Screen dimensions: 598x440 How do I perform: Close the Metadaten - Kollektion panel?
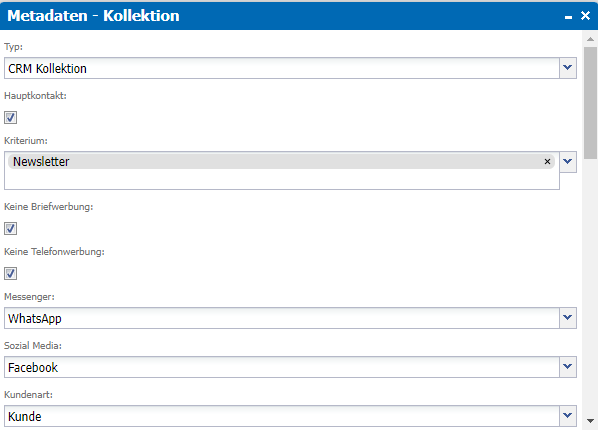coord(585,16)
